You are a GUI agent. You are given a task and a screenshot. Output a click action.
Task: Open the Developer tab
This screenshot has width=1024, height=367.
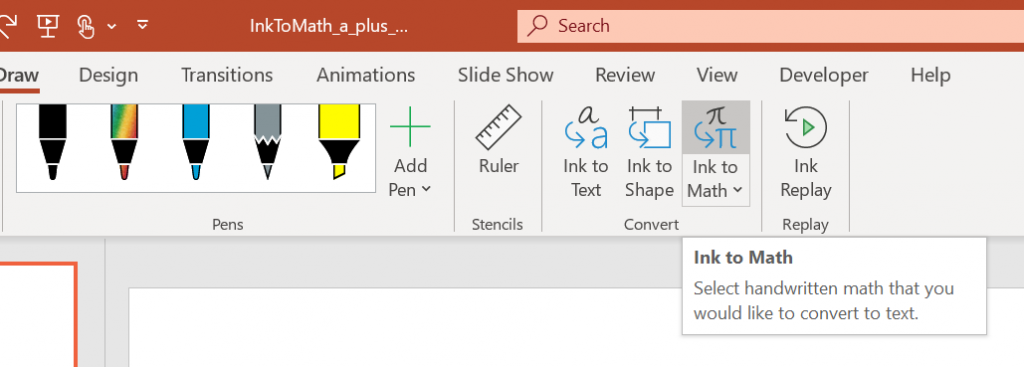[x=824, y=75]
